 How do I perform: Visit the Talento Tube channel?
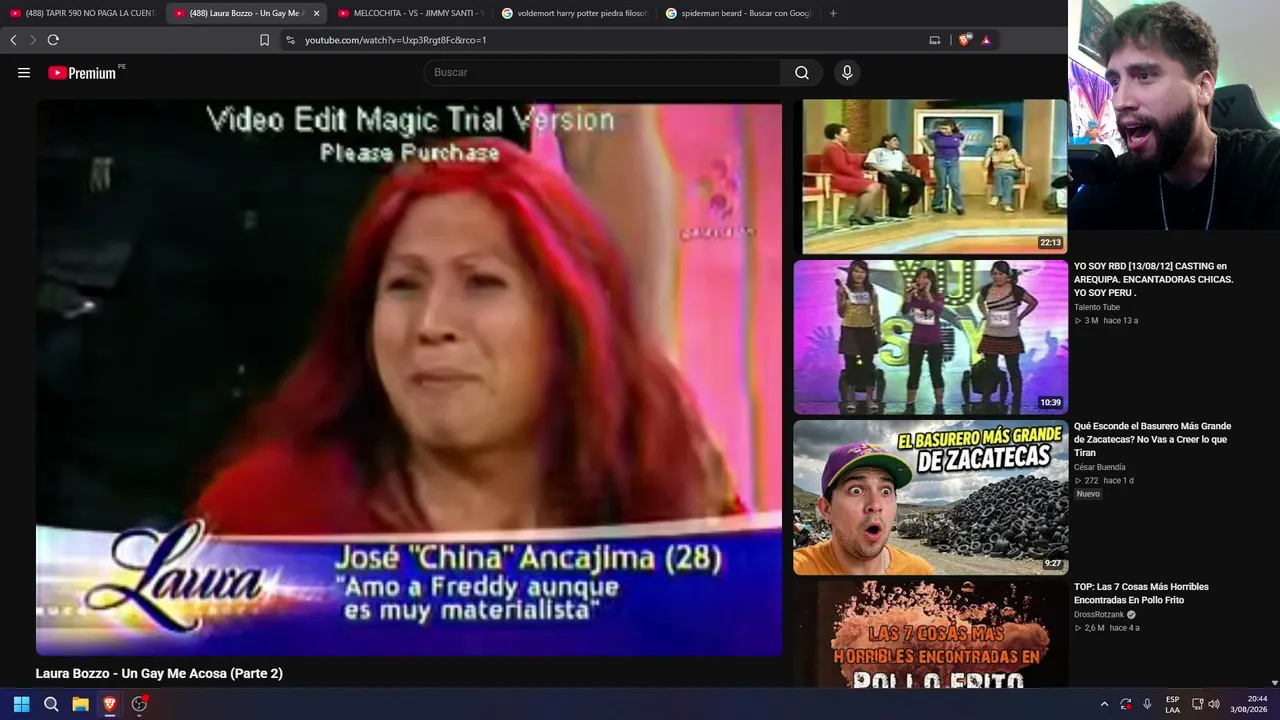1097,307
